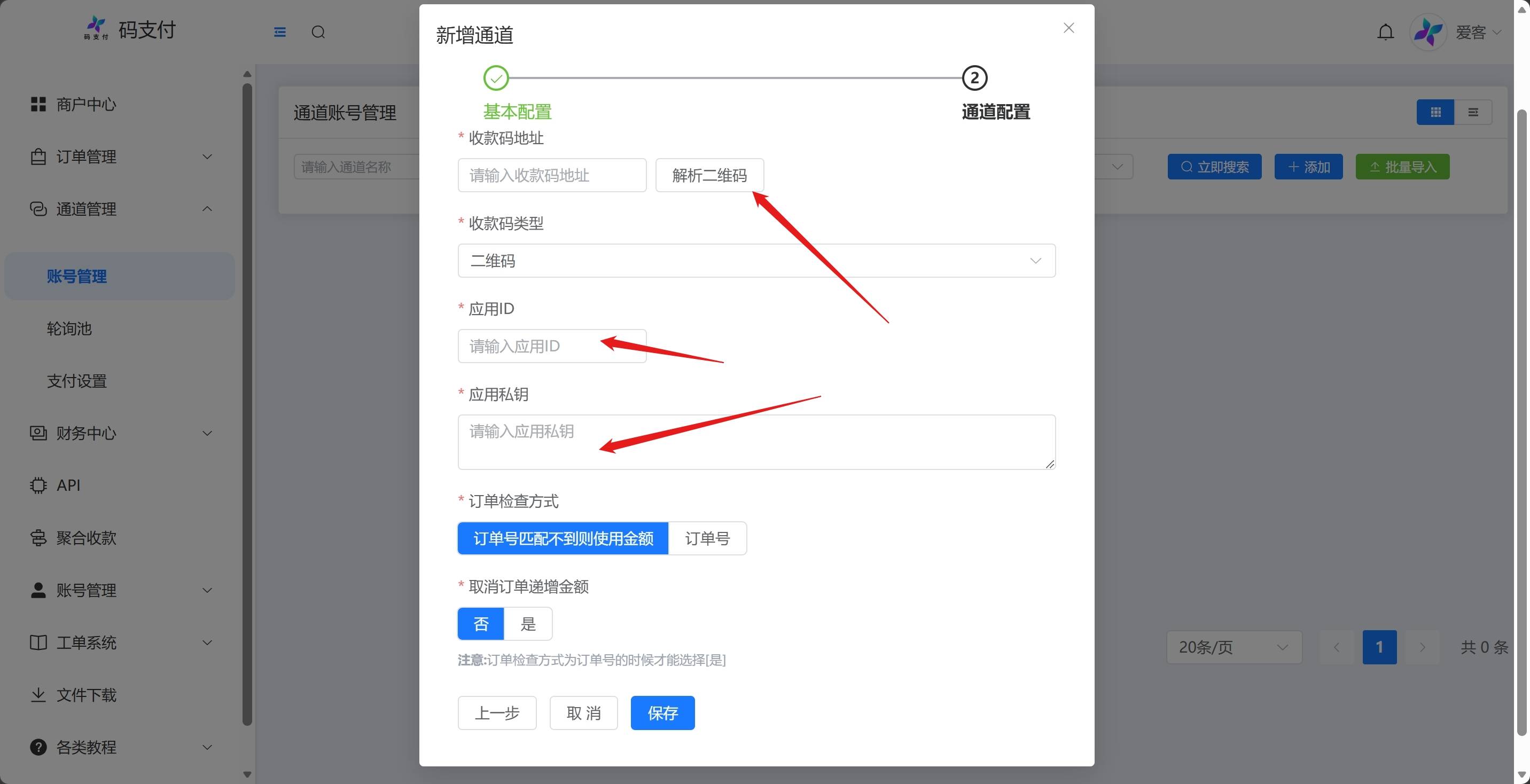This screenshot has height=784, width=1530.
Task: Open the filter dropdown beside 立即搜索
Action: coord(1114,167)
